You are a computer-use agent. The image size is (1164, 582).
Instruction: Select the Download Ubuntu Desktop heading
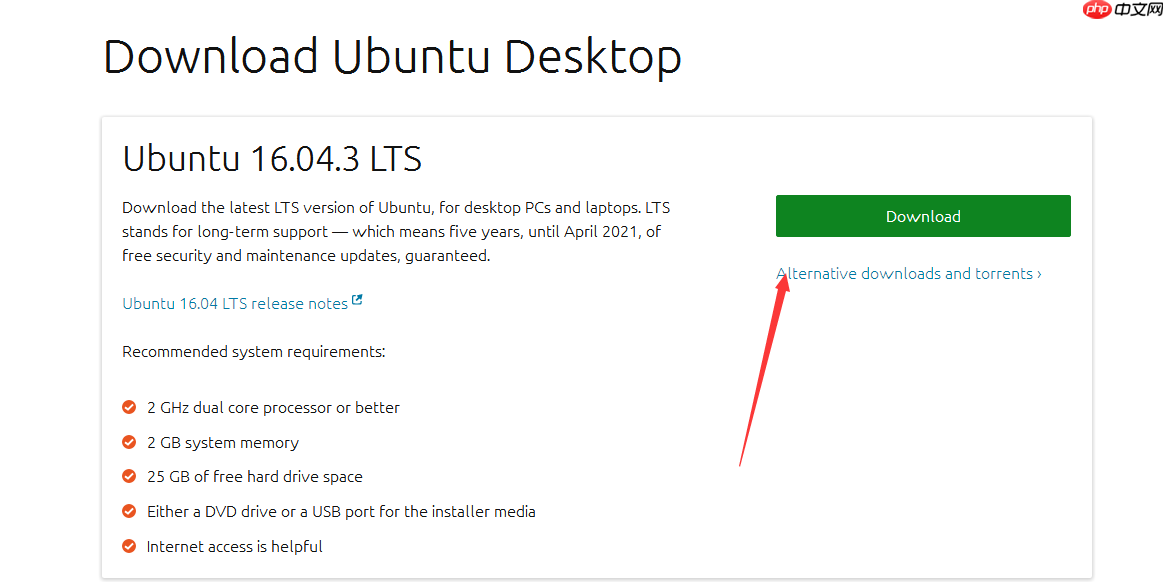click(x=391, y=57)
